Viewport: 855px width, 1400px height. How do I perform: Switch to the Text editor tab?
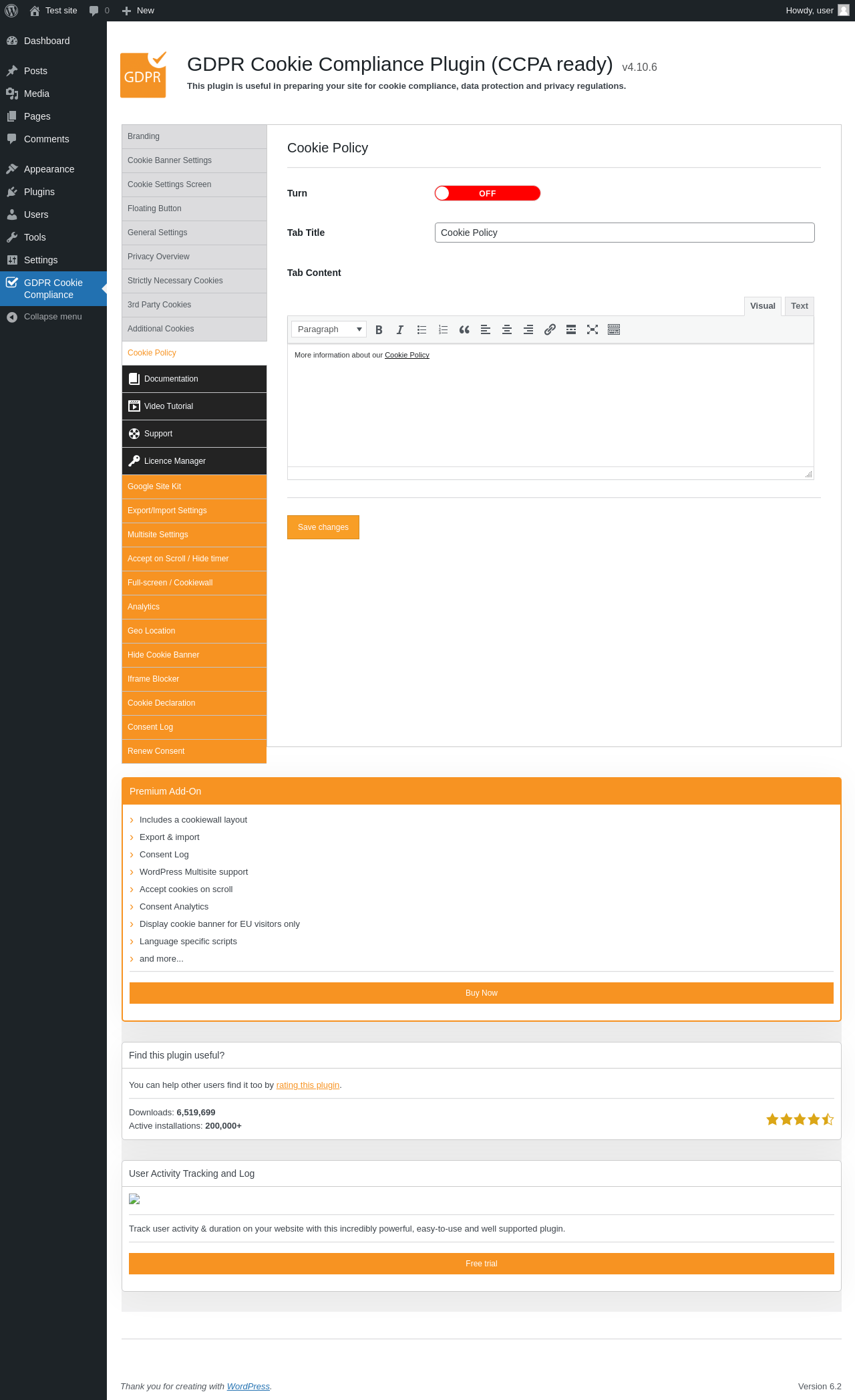coord(800,306)
